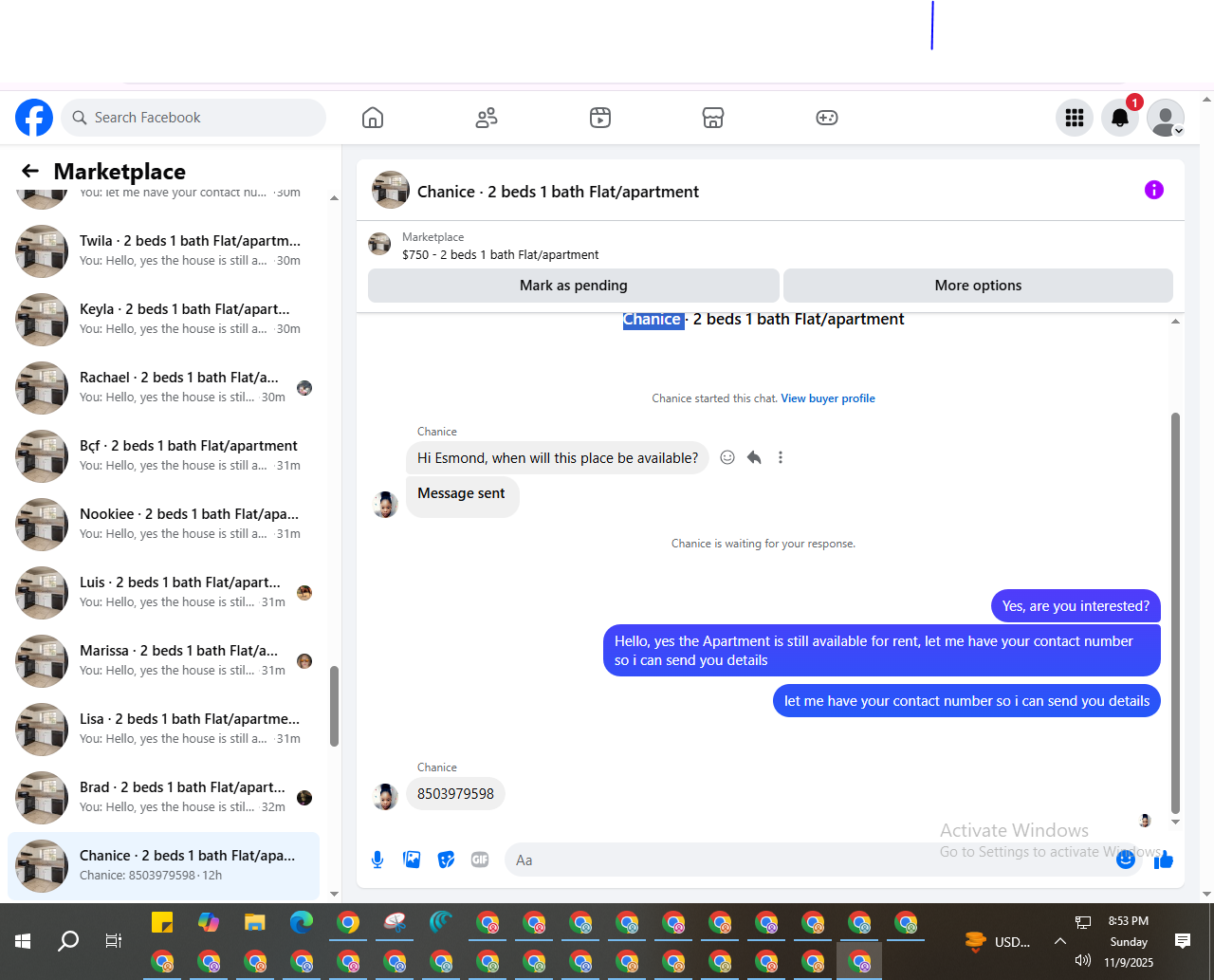Open the Friends icon in top navigation
1214x980 pixels.
(487, 118)
